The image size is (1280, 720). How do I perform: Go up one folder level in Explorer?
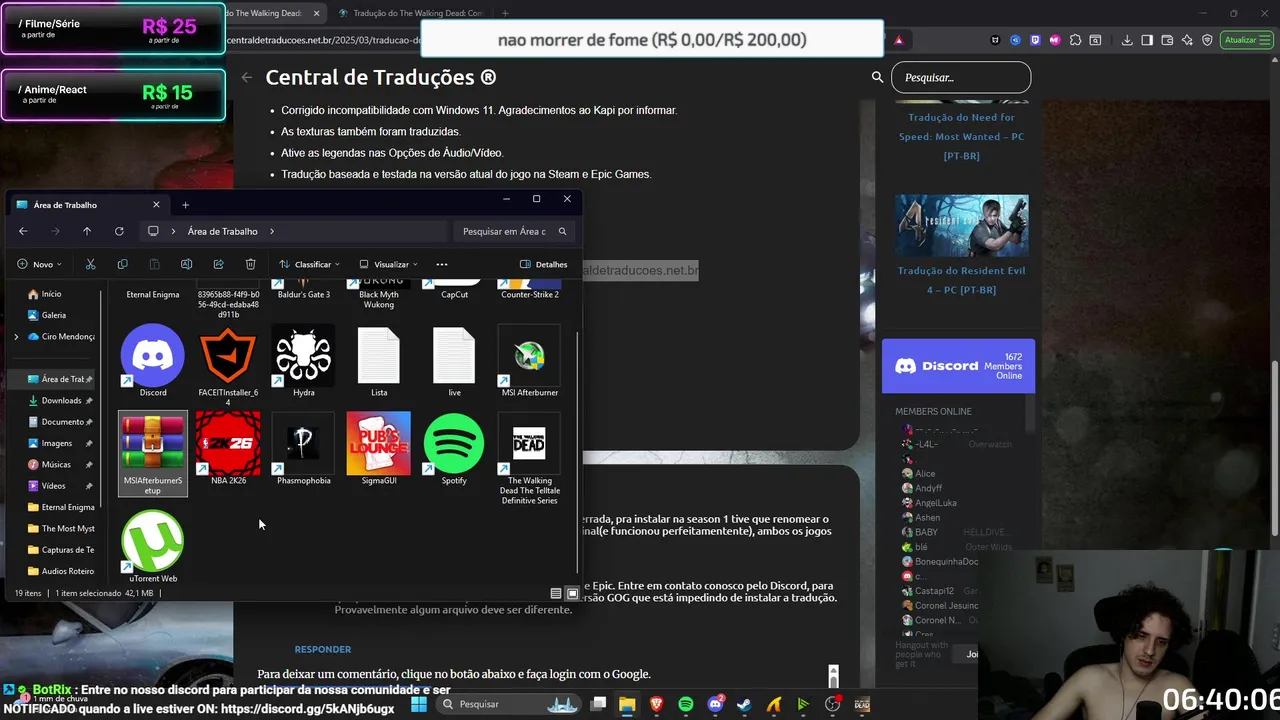click(87, 231)
